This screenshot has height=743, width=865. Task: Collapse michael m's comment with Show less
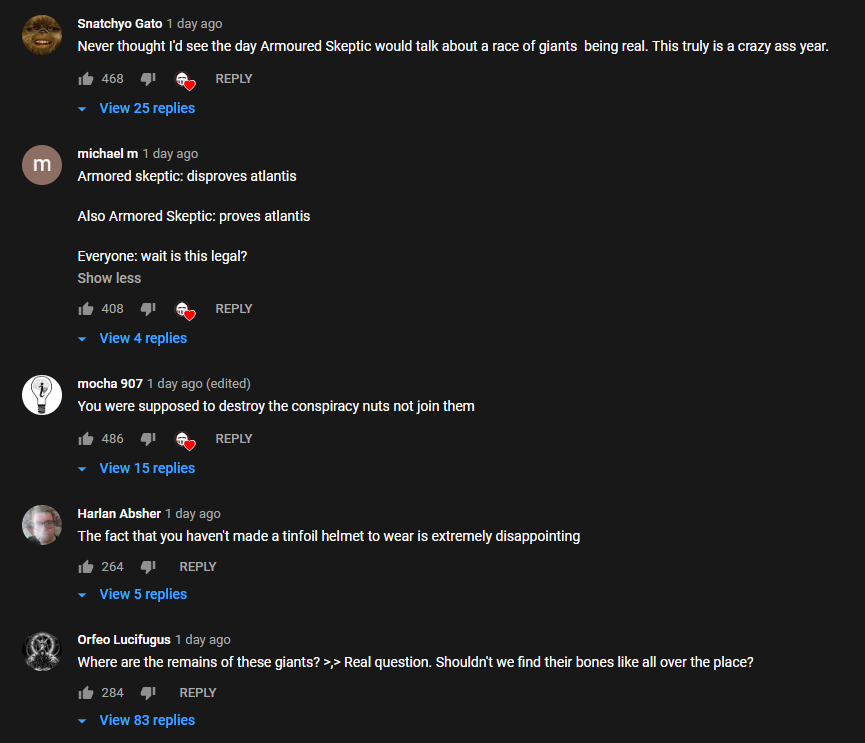(109, 278)
